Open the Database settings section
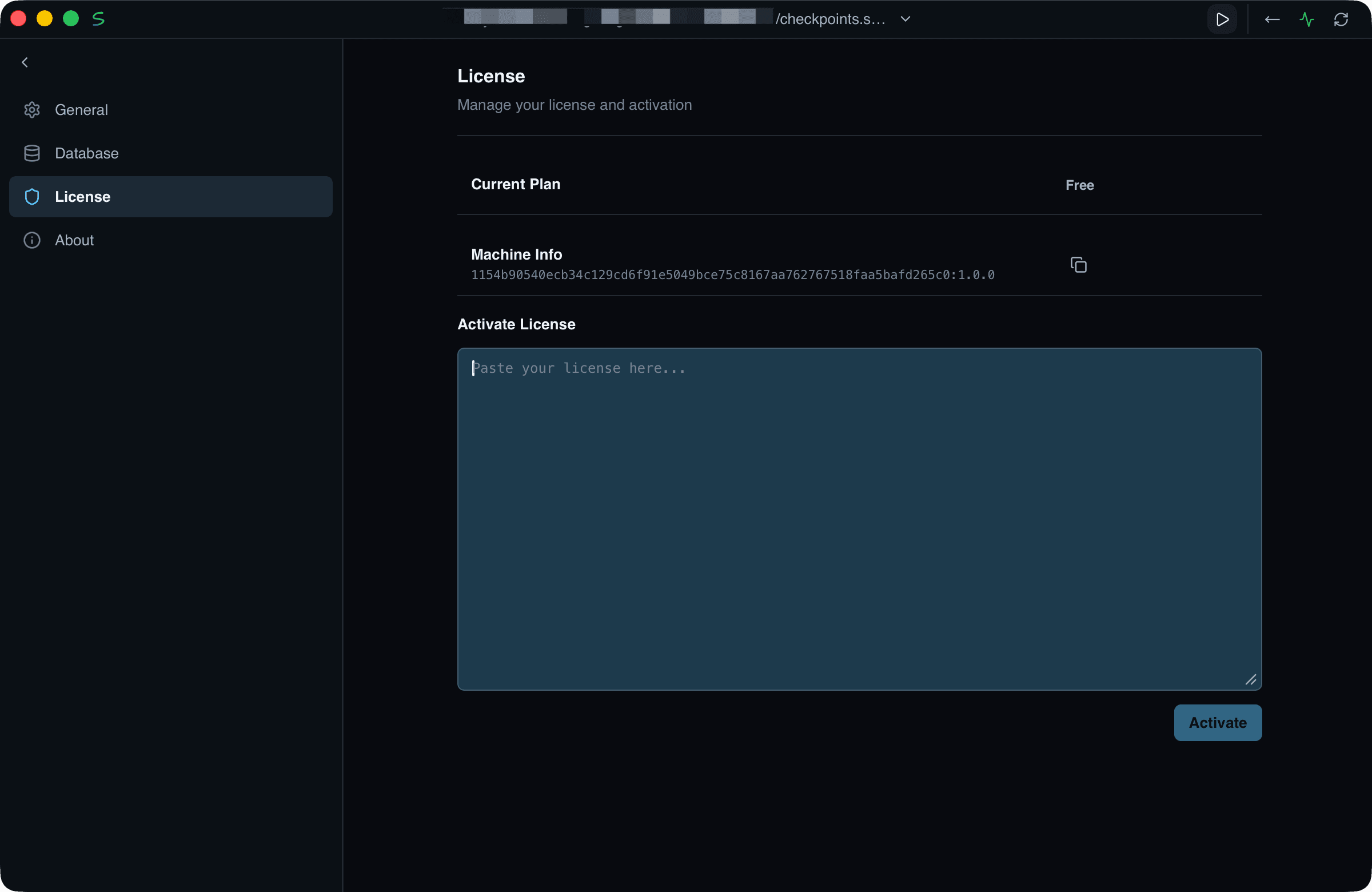 tap(170, 153)
